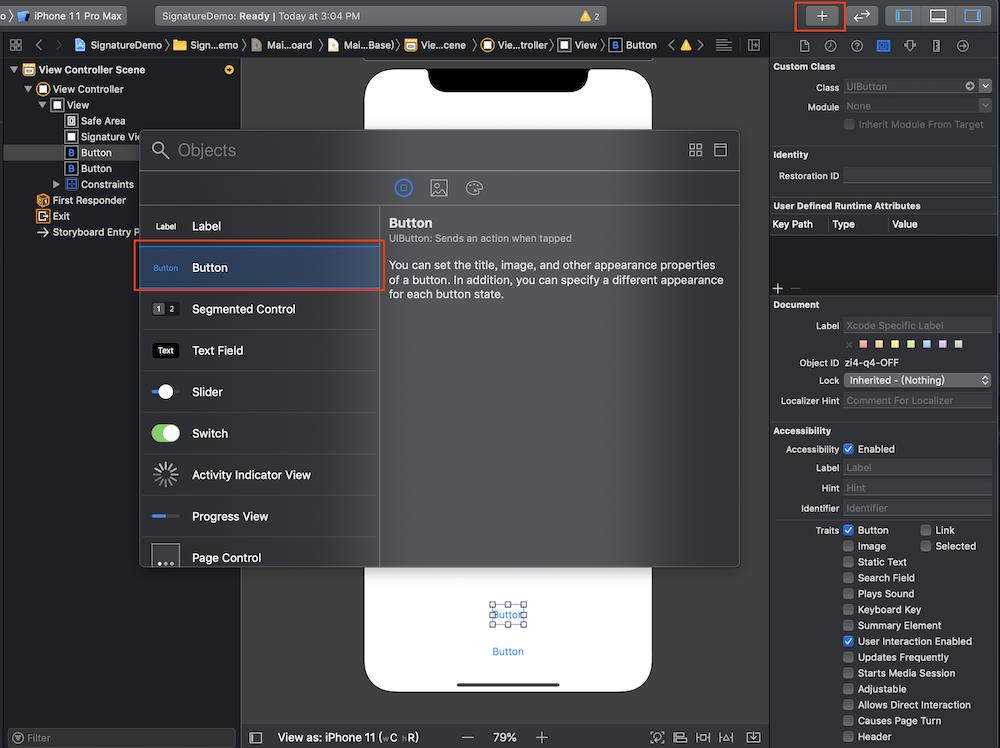Open the Module dropdown
The width and height of the screenshot is (1000, 748).
985,106
